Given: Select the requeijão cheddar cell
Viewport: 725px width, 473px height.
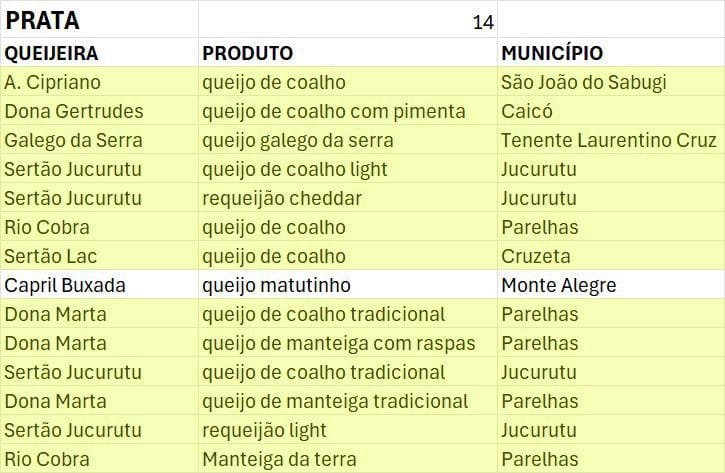Looking at the screenshot, I should 347,198.
